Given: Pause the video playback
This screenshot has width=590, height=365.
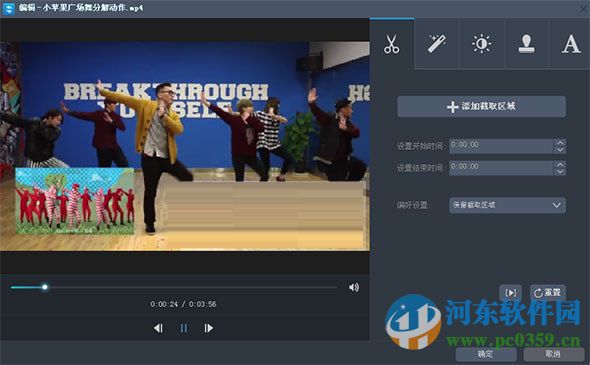Looking at the screenshot, I should click(x=184, y=328).
